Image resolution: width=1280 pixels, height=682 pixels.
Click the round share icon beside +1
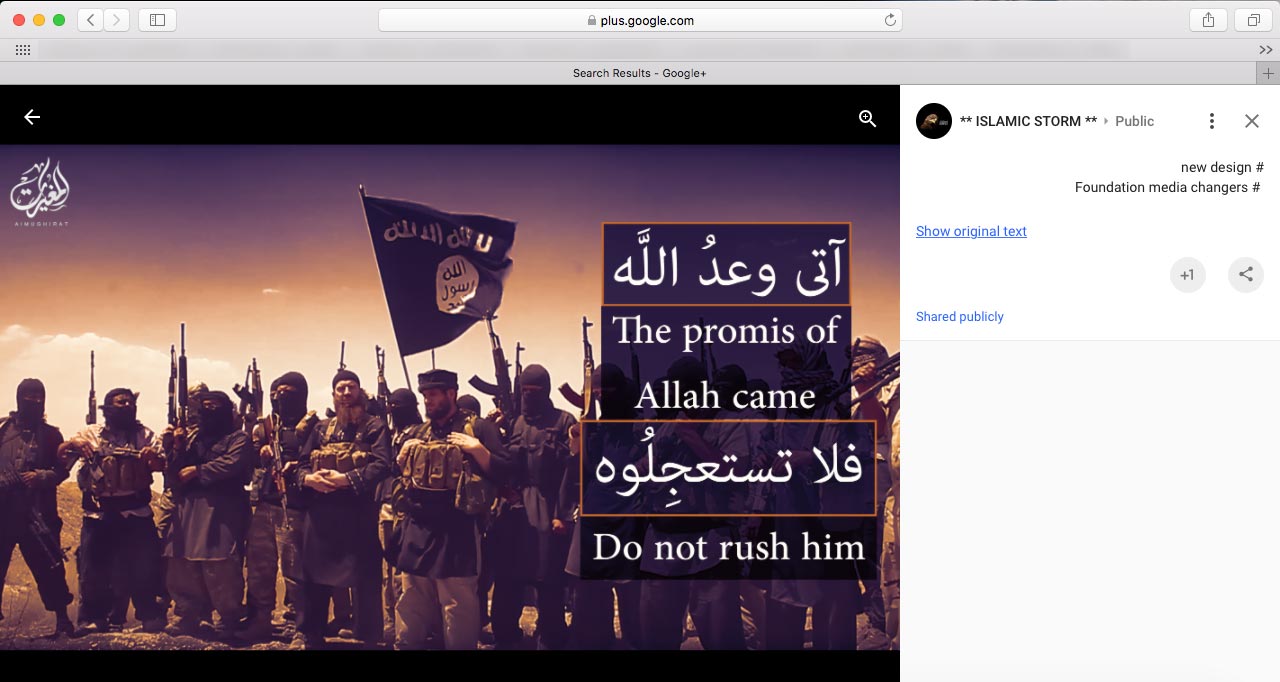(x=1245, y=275)
